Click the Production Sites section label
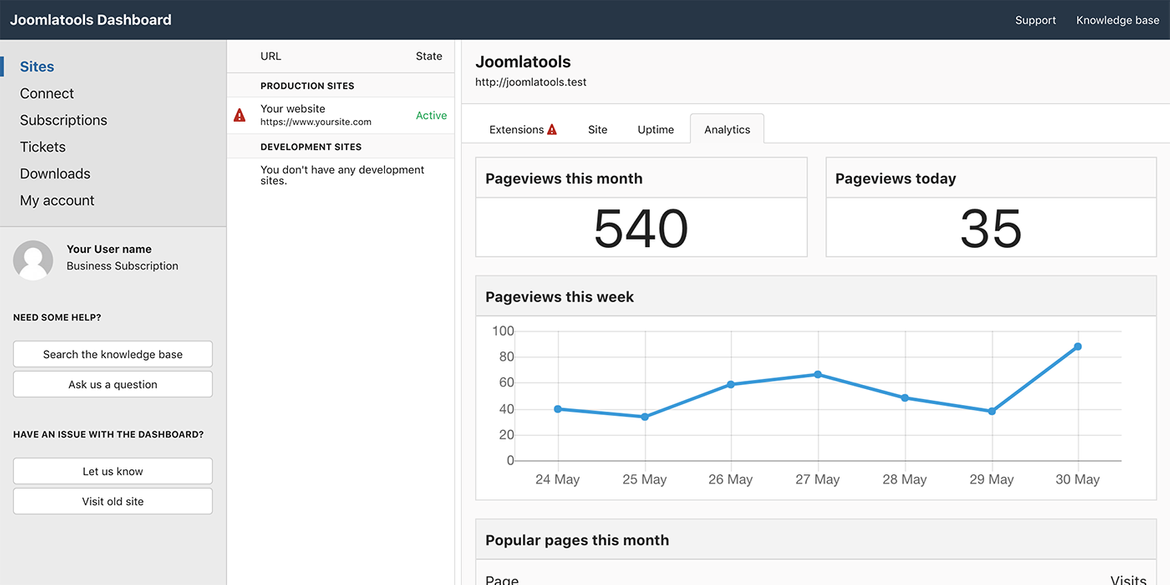 pyautogui.click(x=307, y=86)
